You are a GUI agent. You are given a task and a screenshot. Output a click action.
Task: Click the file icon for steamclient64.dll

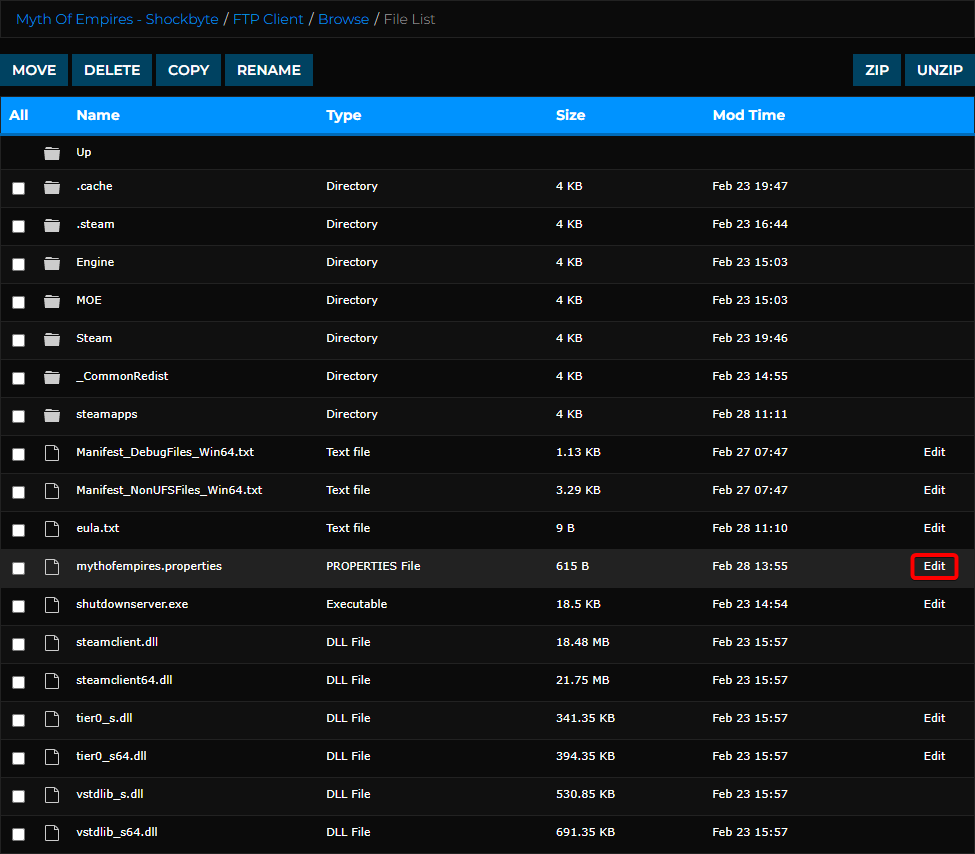tap(52, 680)
